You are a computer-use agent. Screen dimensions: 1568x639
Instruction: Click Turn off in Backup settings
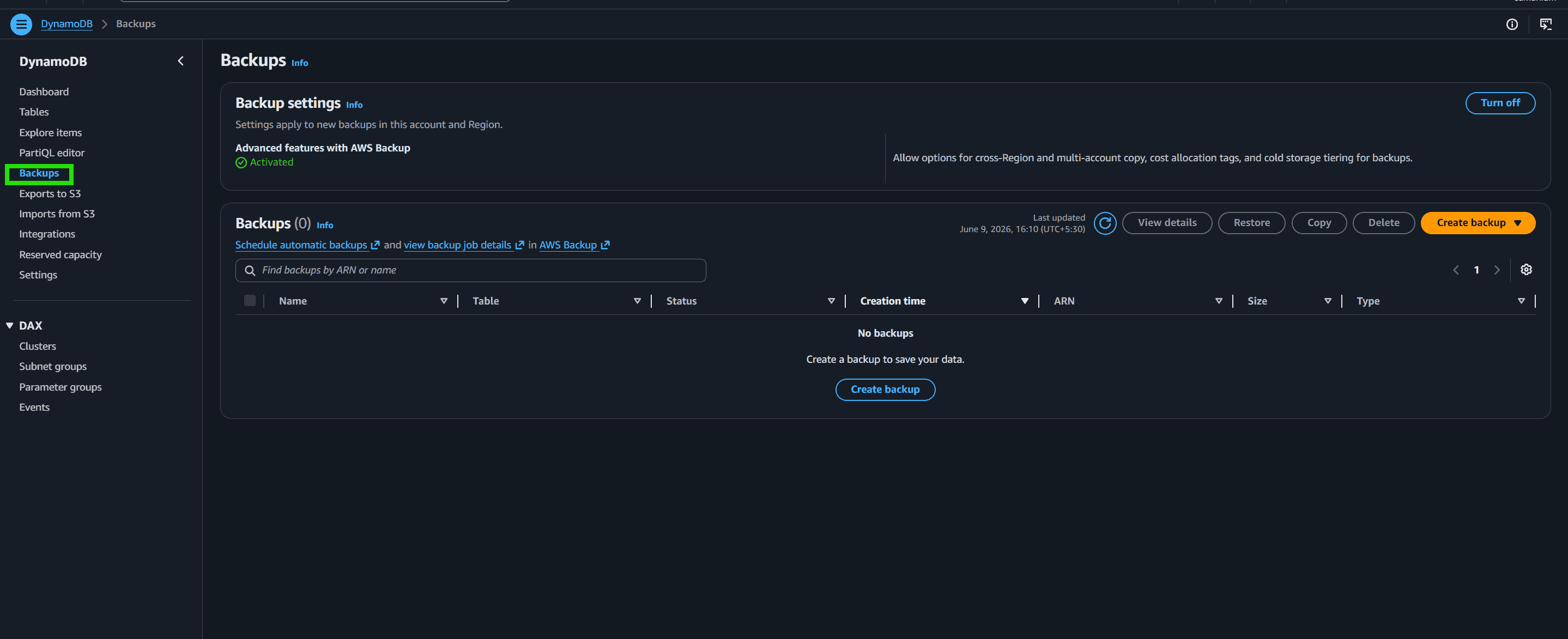tap(1500, 103)
